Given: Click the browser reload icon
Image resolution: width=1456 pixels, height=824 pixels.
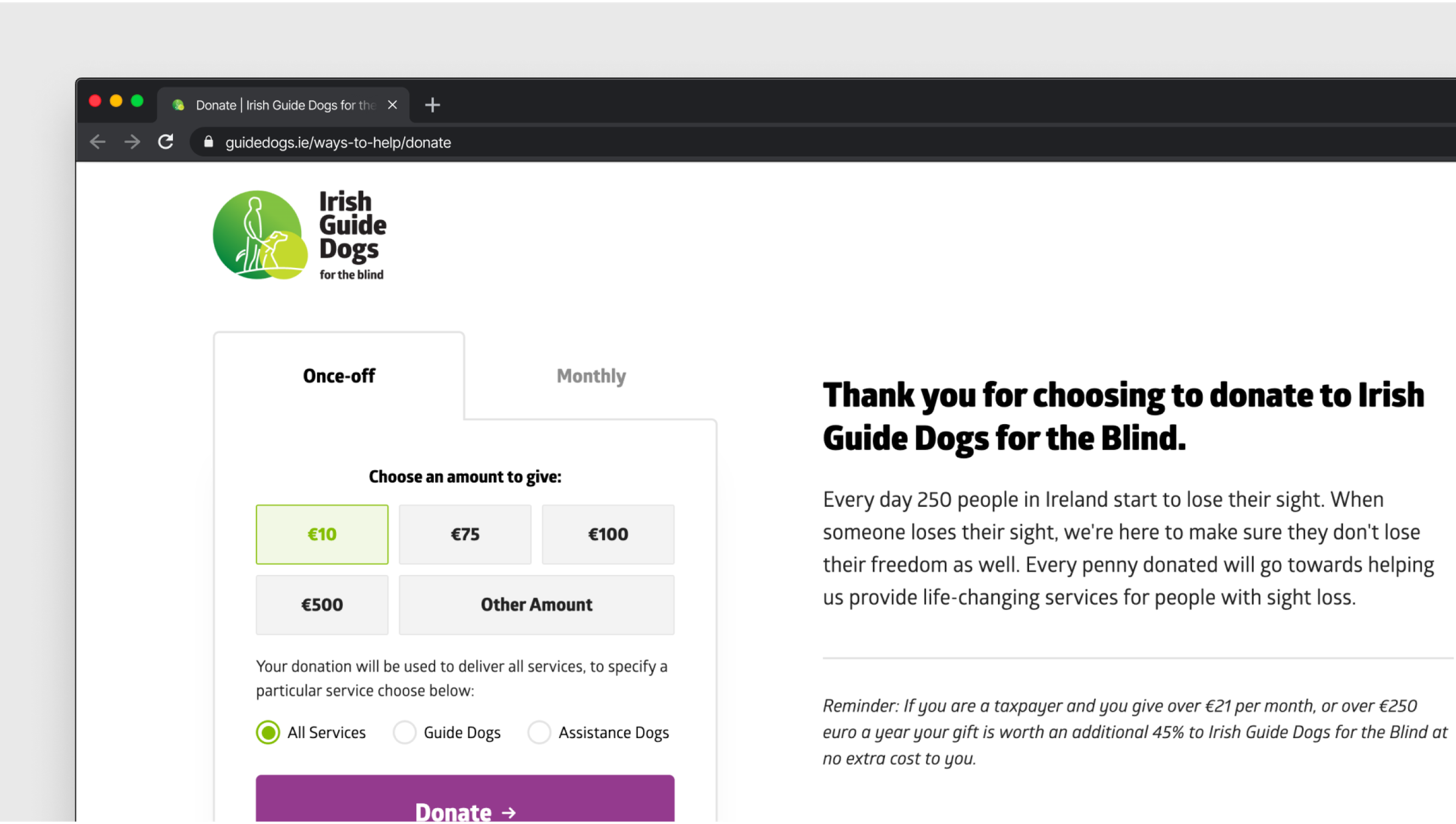Looking at the screenshot, I should click(166, 142).
